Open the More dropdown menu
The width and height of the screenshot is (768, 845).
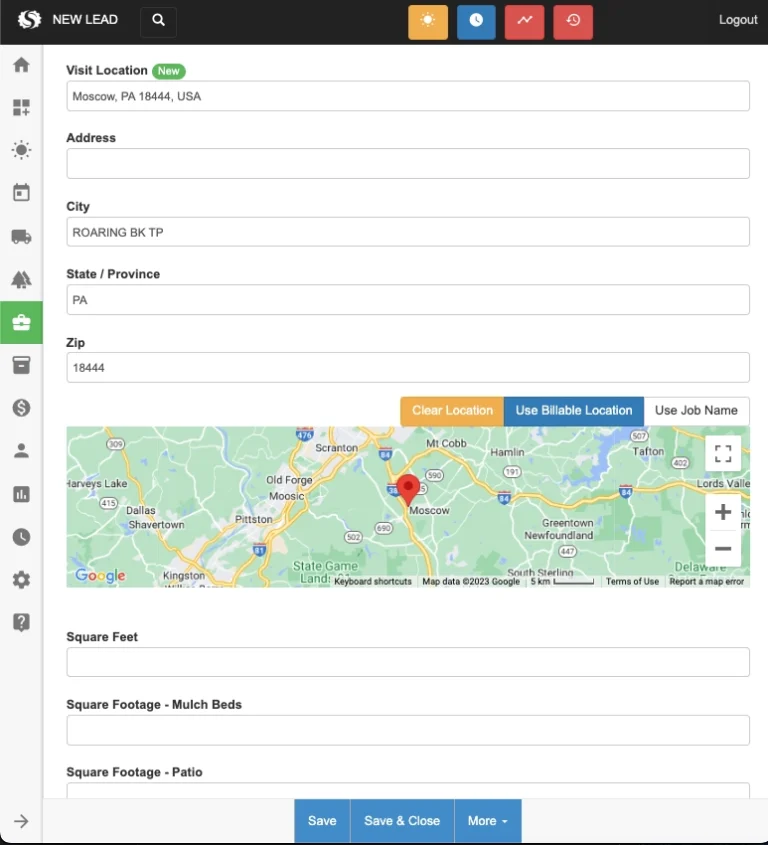coord(487,821)
